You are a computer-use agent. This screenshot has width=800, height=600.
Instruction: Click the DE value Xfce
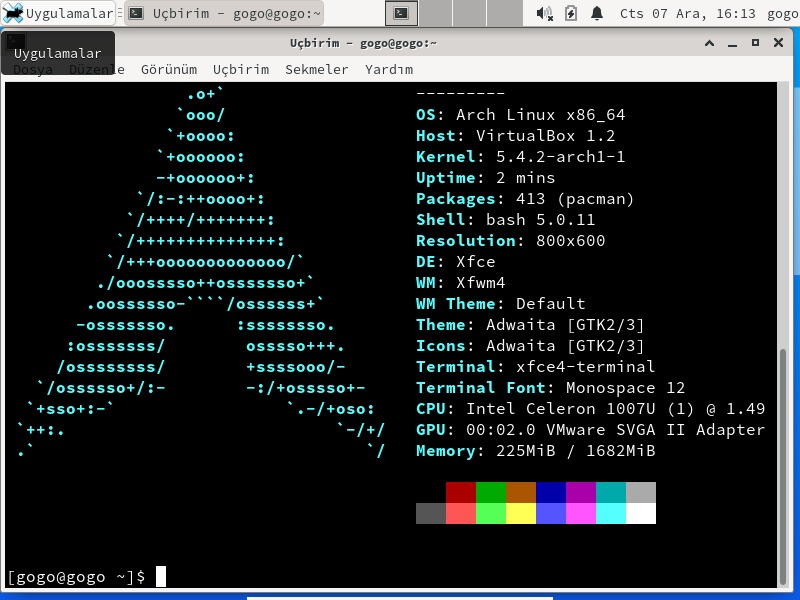click(476, 262)
